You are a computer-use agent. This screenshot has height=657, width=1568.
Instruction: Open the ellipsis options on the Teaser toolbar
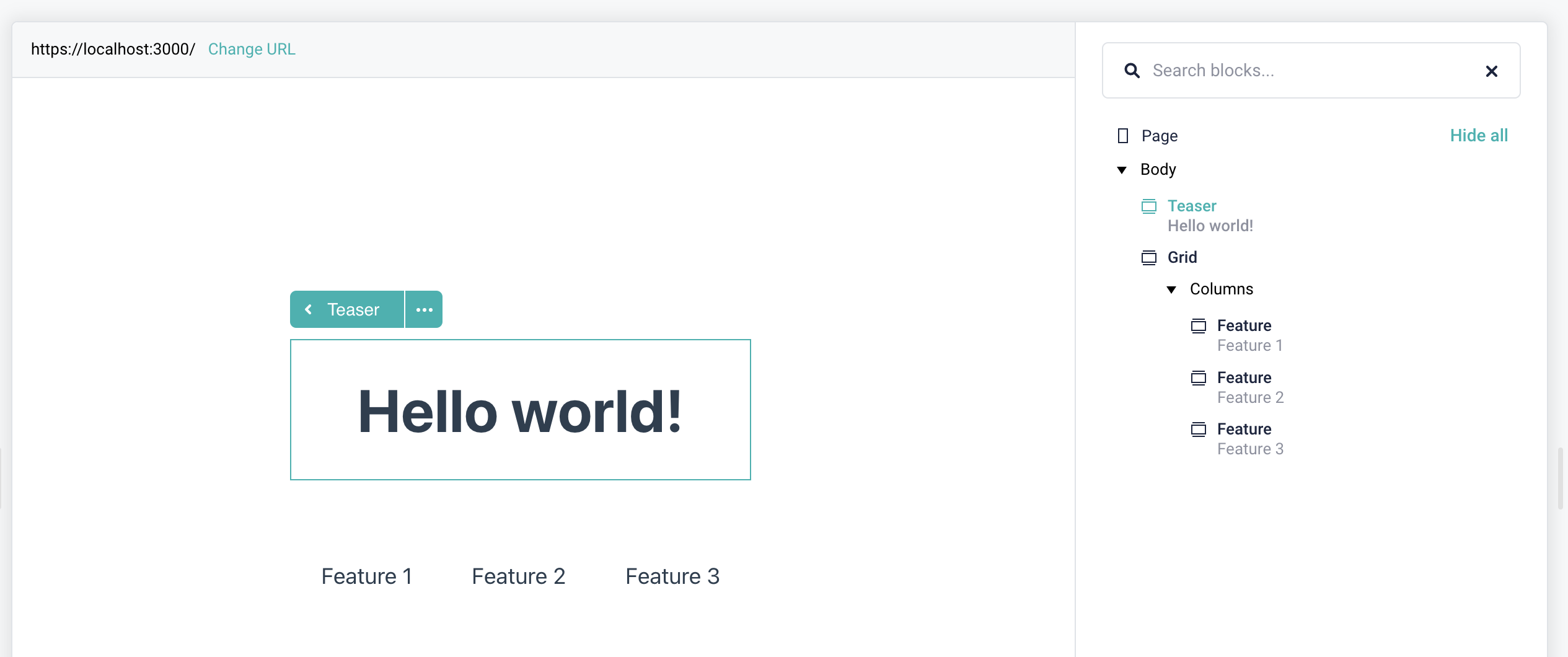[424, 309]
